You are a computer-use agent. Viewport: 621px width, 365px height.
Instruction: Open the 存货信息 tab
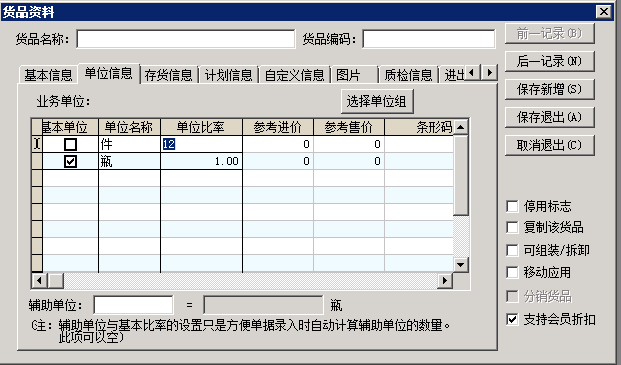[x=169, y=75]
